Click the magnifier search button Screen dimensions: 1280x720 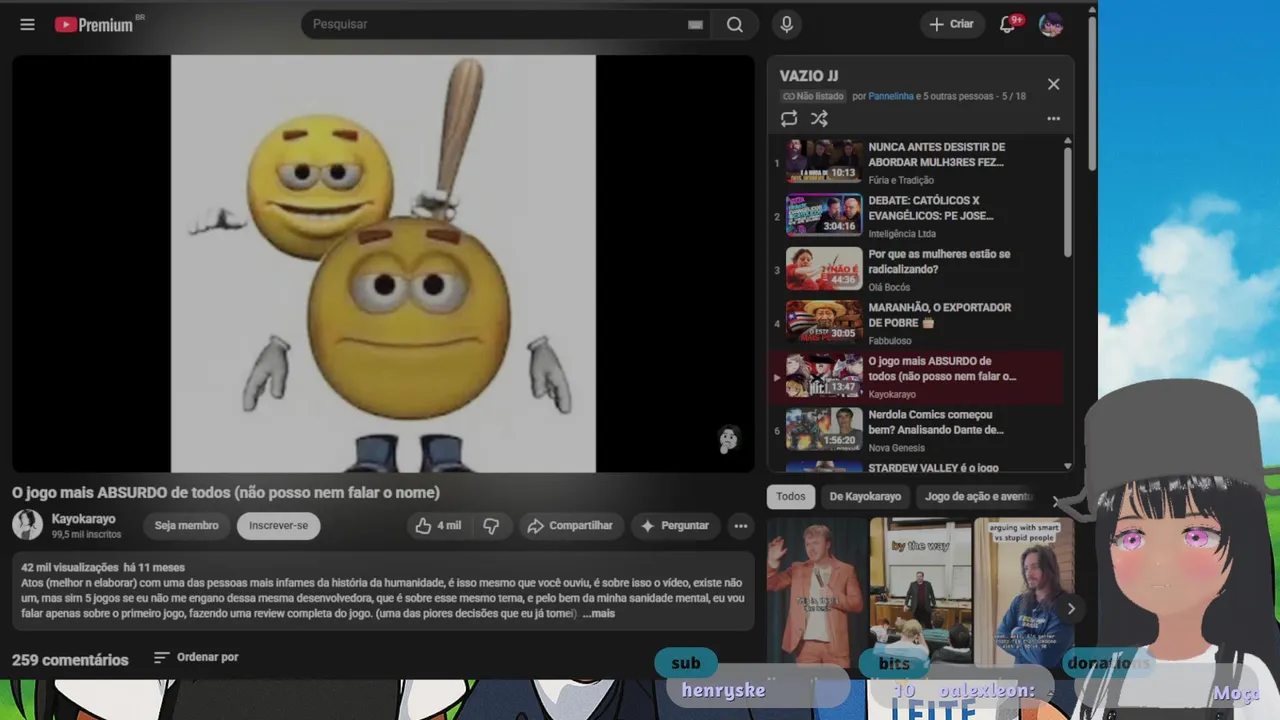735,25
